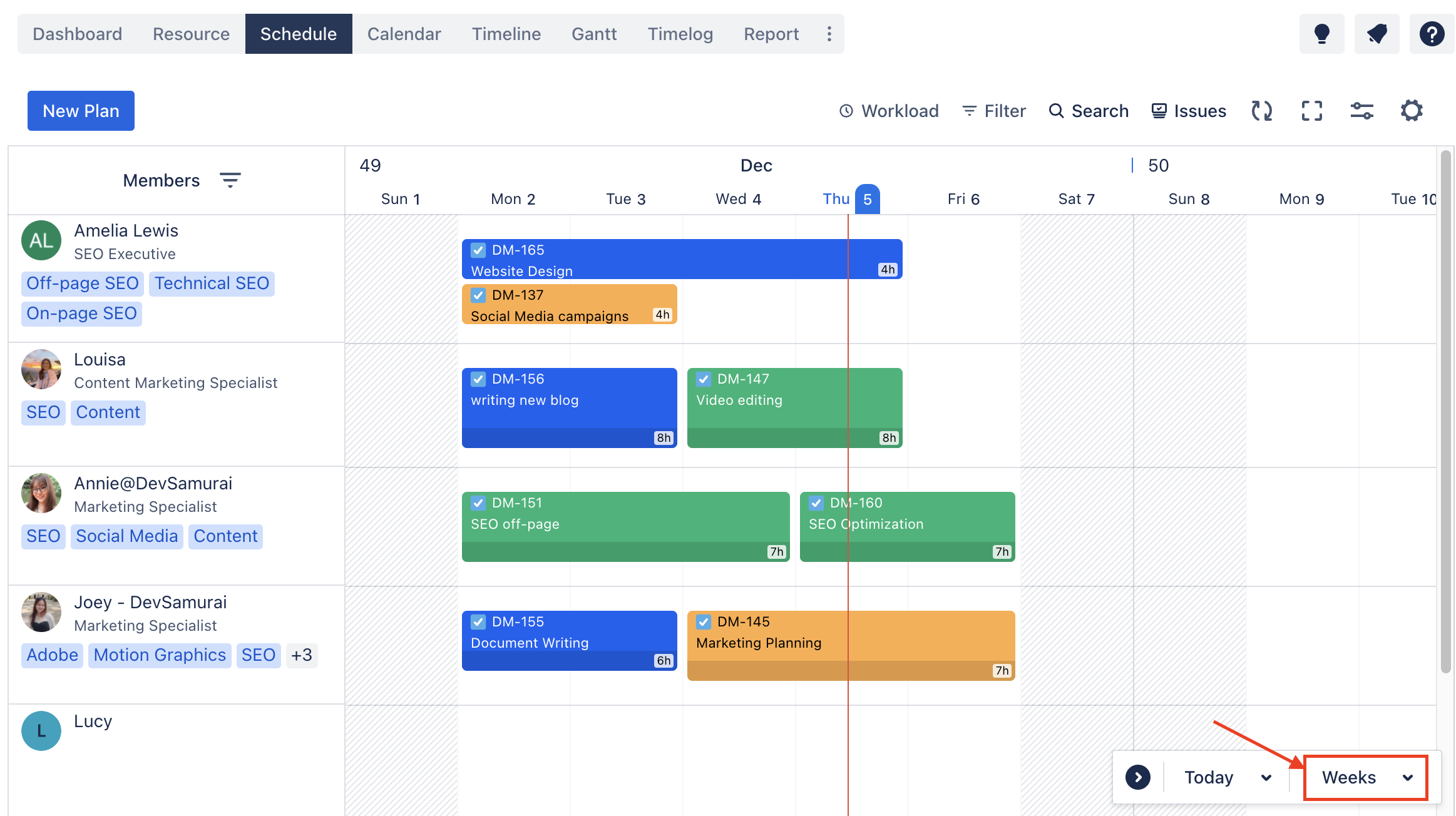Click the New Plan button
This screenshot has width=1456, height=816.
click(x=81, y=111)
